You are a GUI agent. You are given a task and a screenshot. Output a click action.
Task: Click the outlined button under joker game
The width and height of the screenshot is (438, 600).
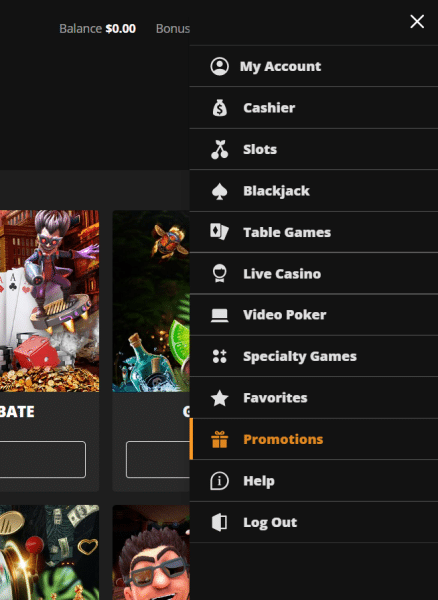[43, 459]
